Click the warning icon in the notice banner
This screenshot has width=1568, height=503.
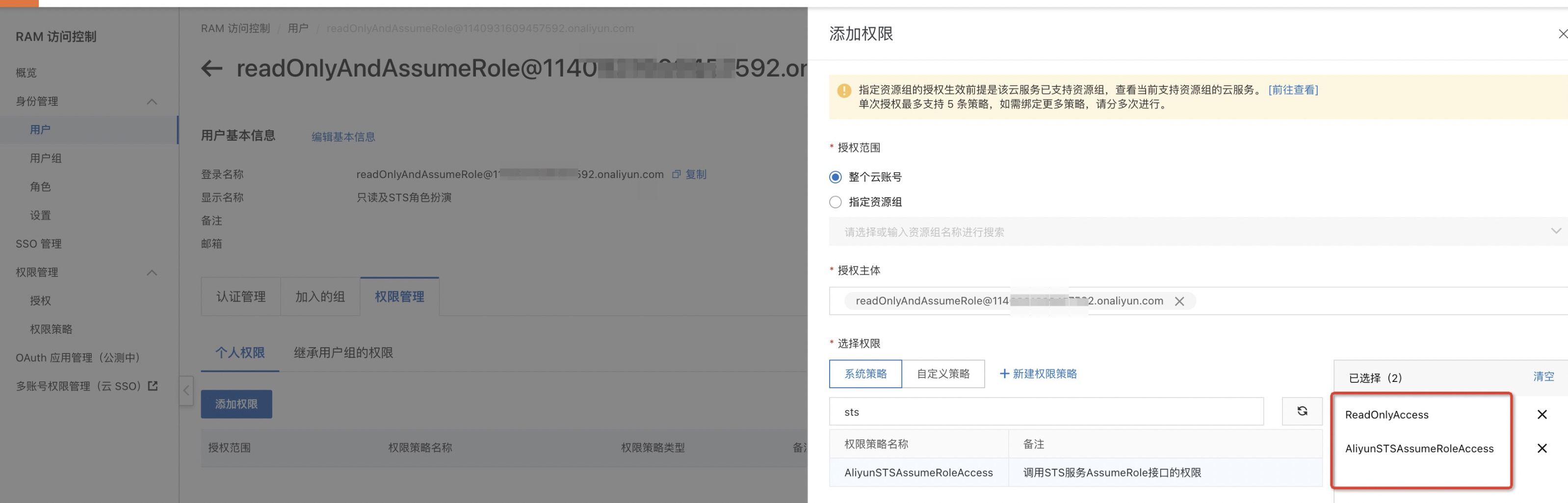point(844,91)
